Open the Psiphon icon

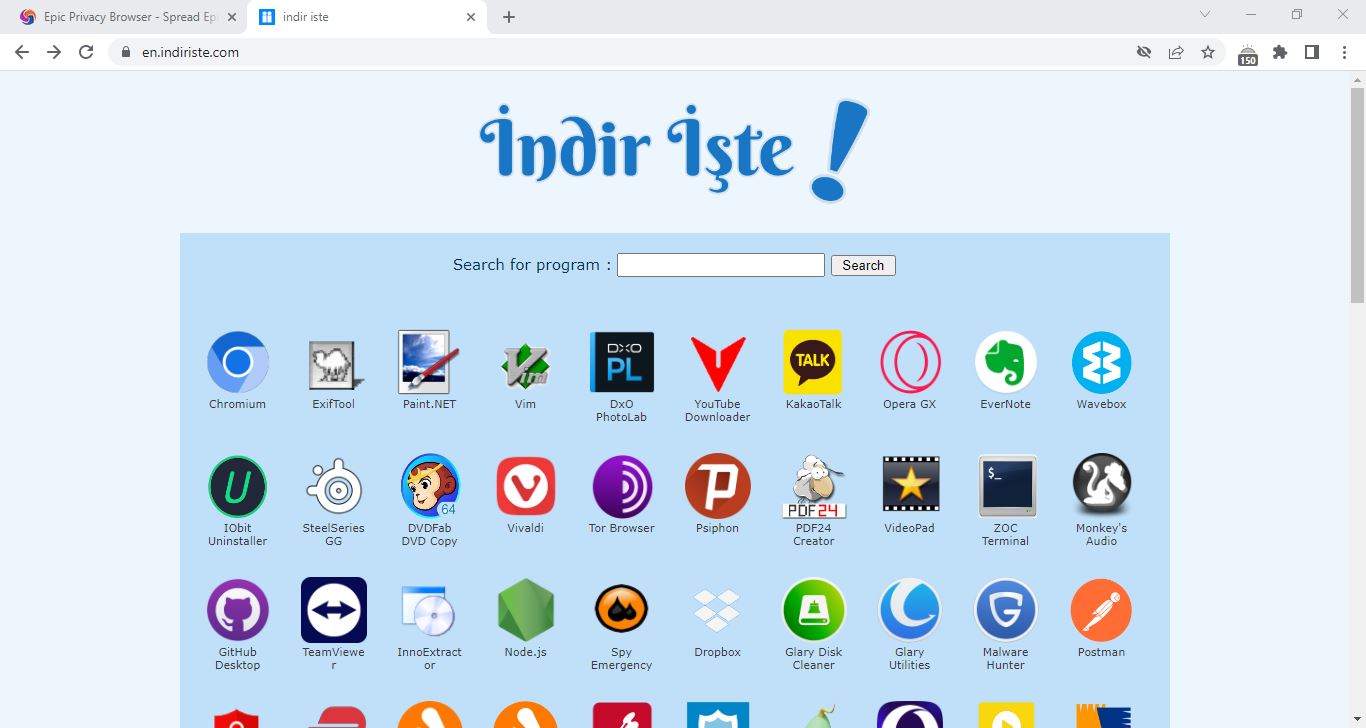pyautogui.click(x=718, y=486)
